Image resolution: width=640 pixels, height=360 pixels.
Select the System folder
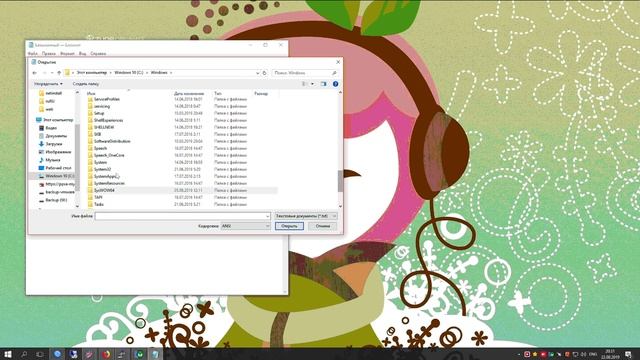pos(100,162)
